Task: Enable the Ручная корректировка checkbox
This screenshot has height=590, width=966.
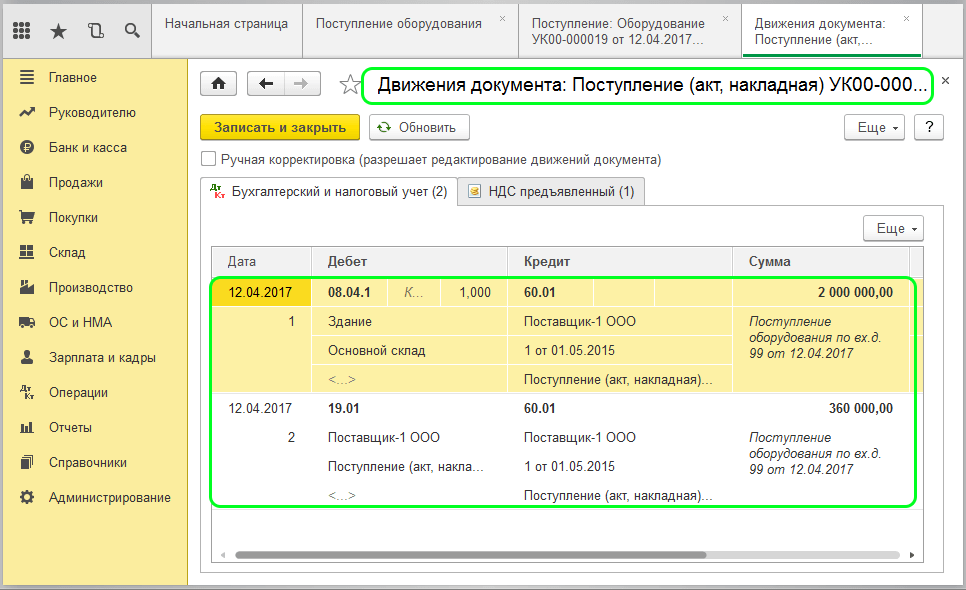Action: [209, 160]
